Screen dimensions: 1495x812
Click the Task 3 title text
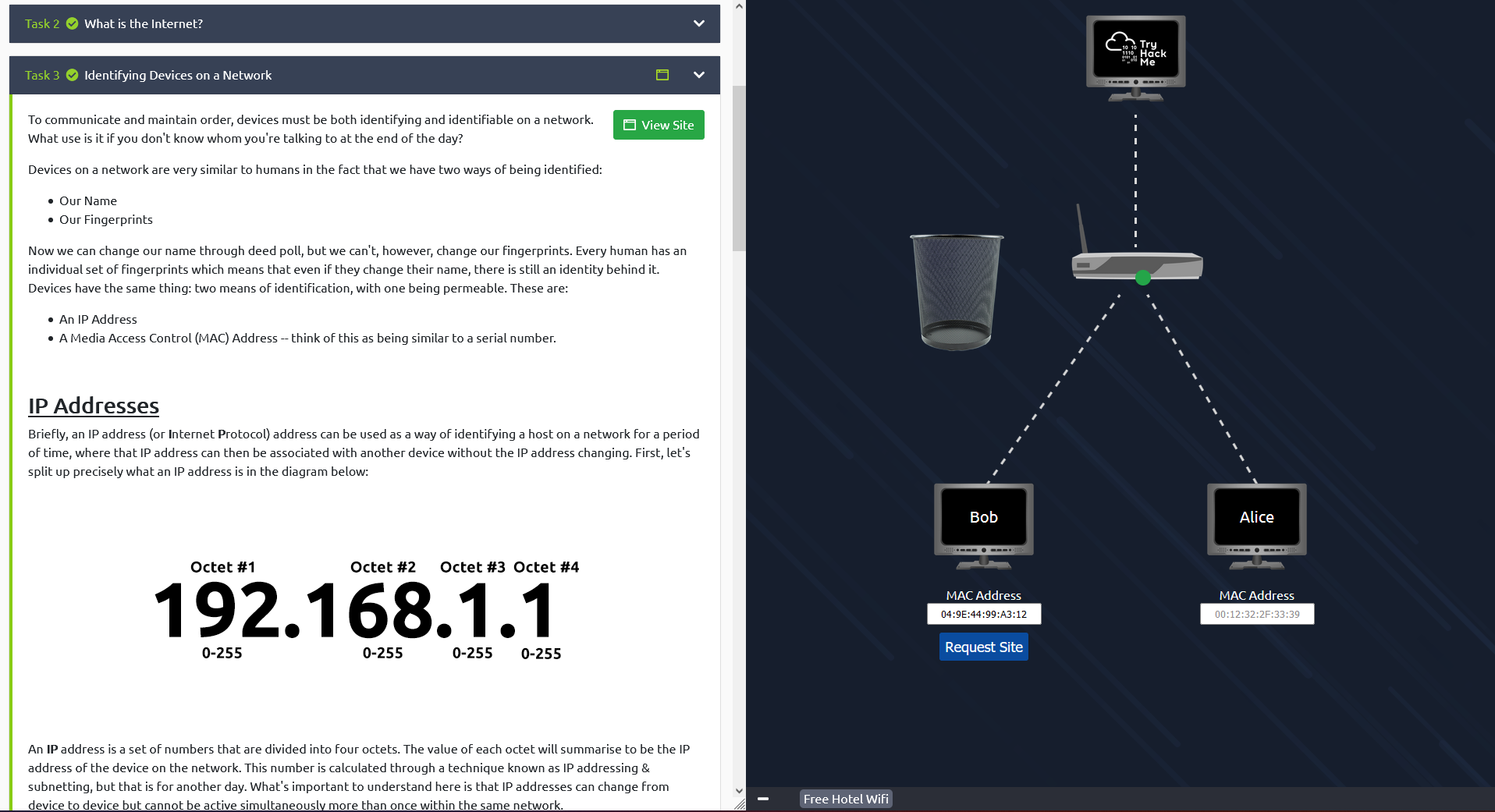tap(177, 75)
